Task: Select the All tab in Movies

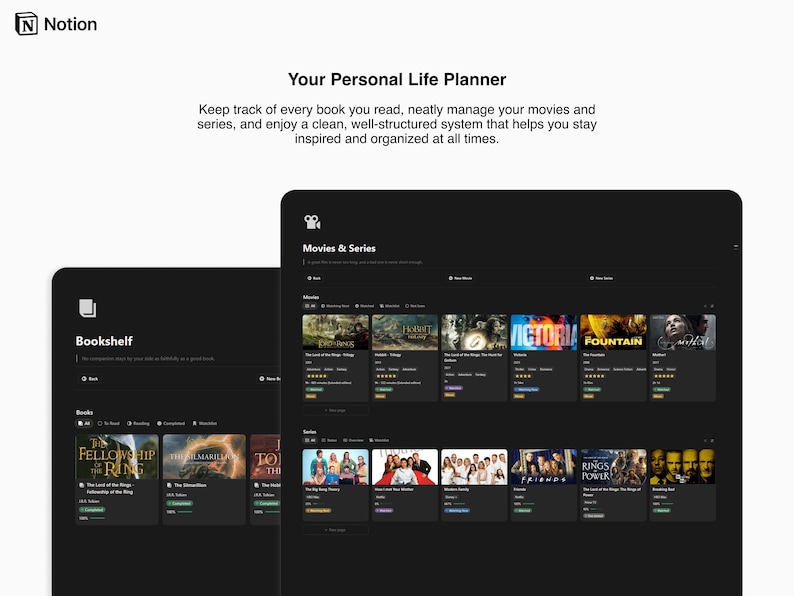Action: tap(310, 306)
